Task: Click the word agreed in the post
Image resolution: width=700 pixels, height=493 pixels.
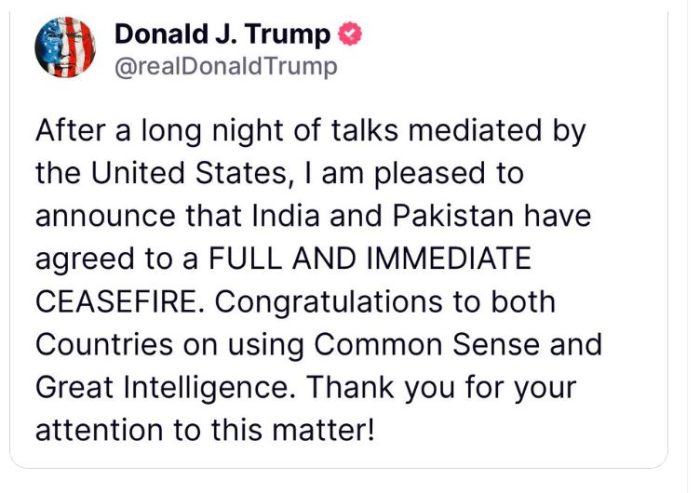Action: click(x=85, y=260)
